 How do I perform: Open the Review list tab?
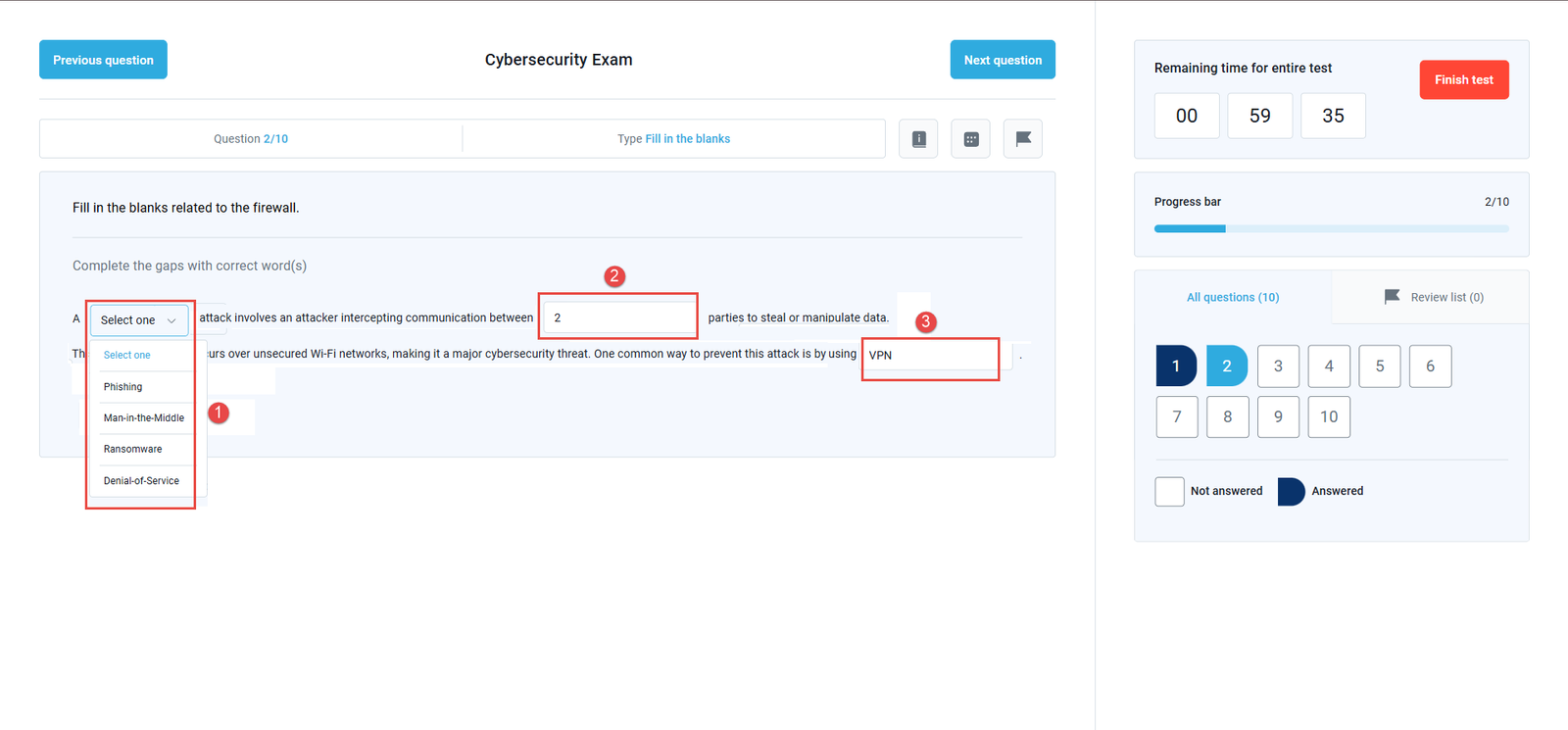[x=1445, y=297]
